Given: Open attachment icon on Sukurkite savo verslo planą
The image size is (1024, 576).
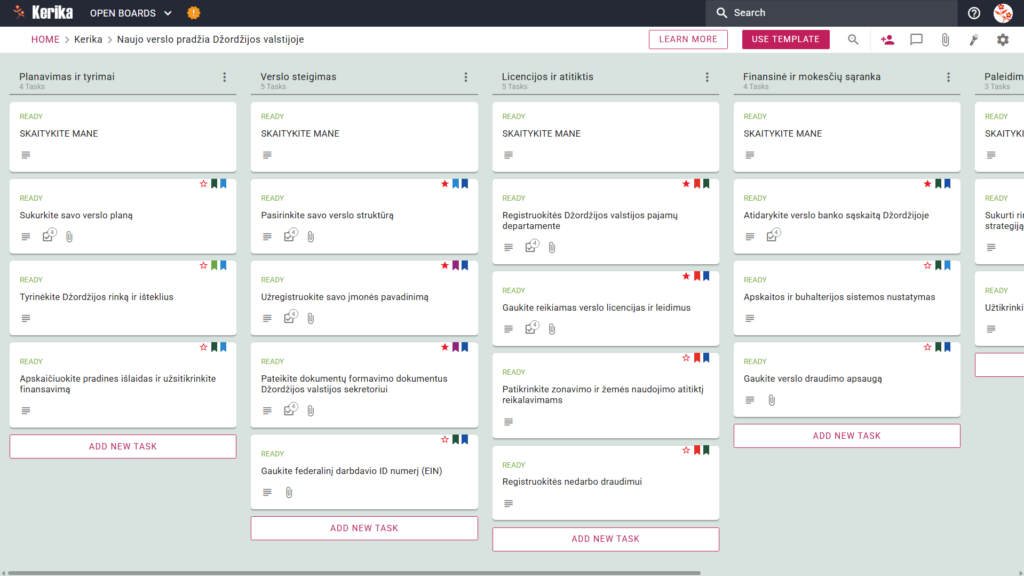Looking at the screenshot, I should [69, 236].
